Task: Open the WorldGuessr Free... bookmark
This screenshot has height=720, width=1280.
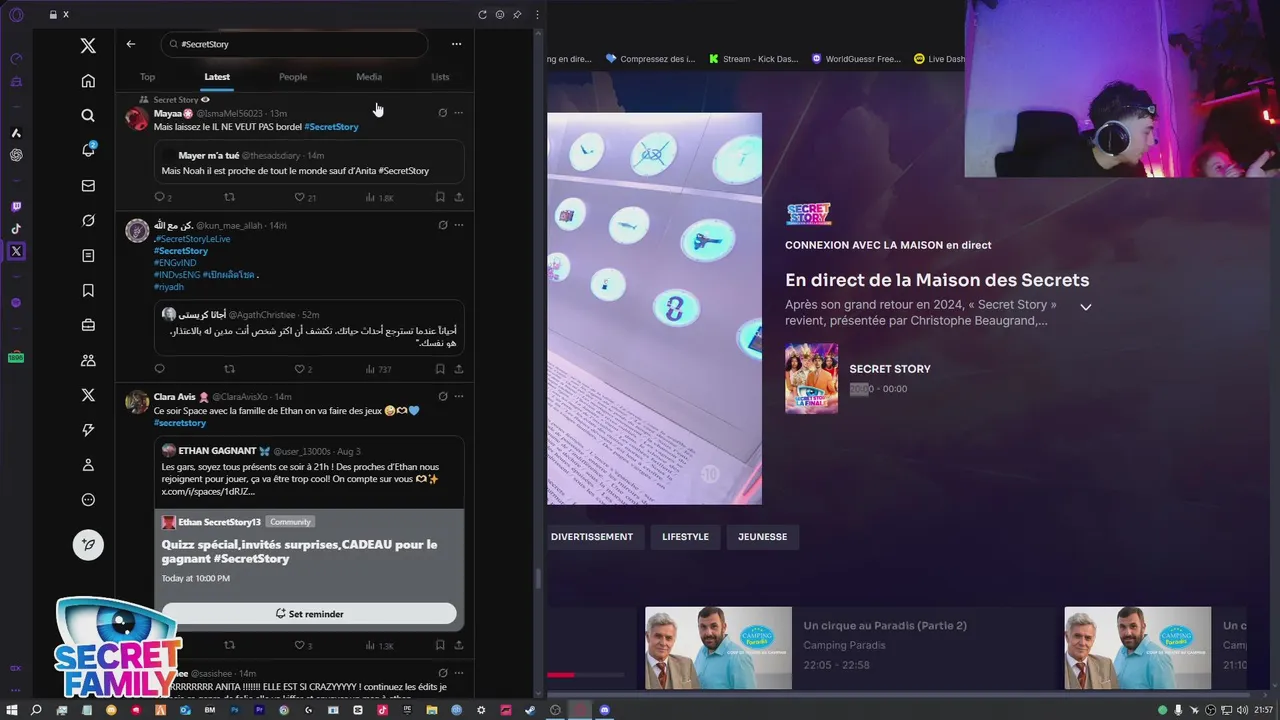Action: tap(856, 59)
